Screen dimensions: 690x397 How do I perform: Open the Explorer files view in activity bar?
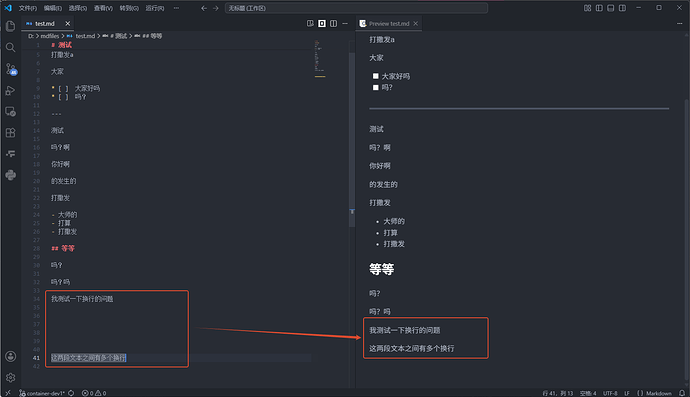pyautogui.click(x=11, y=26)
